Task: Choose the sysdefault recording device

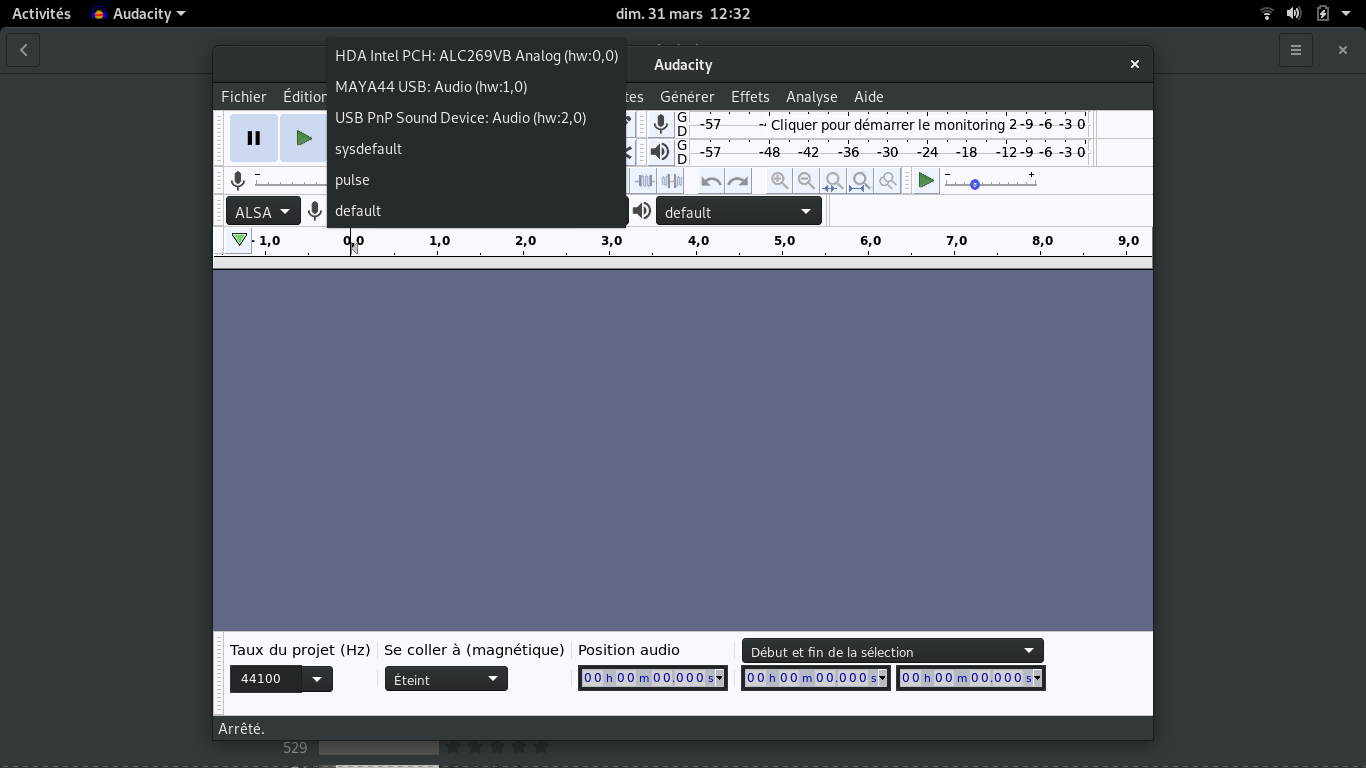Action: coord(477,149)
